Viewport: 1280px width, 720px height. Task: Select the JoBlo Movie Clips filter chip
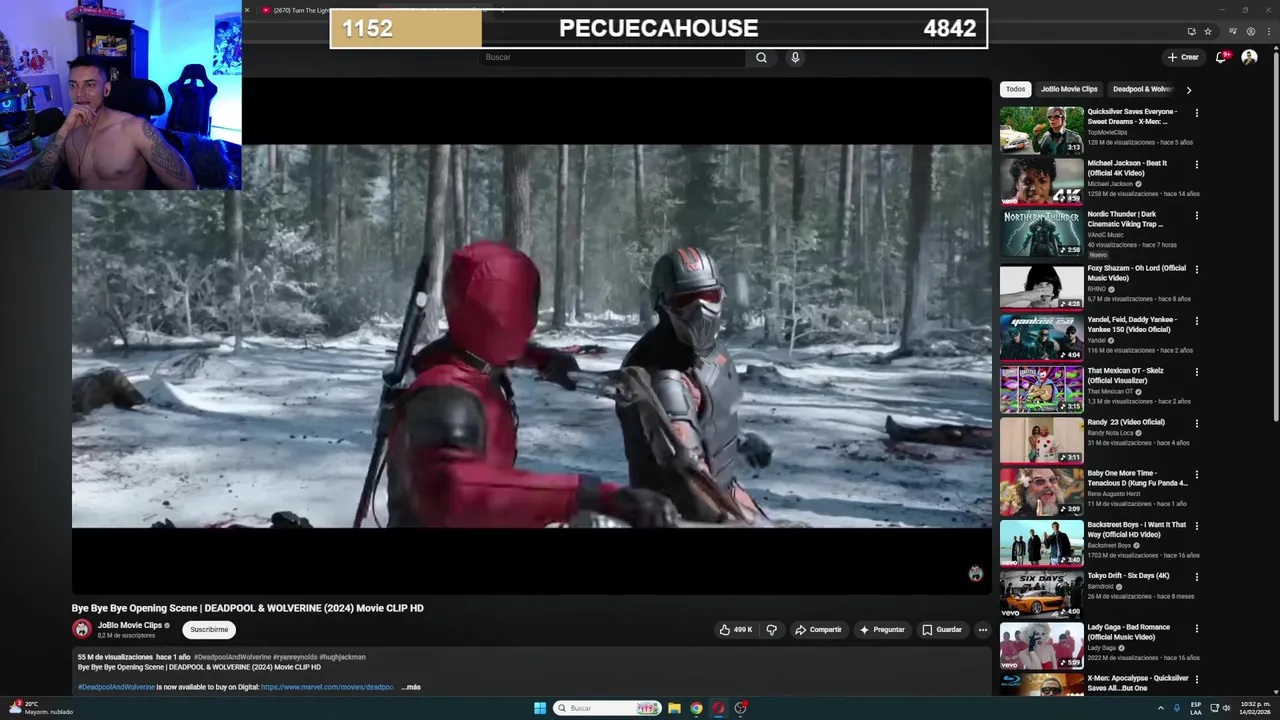[1069, 89]
